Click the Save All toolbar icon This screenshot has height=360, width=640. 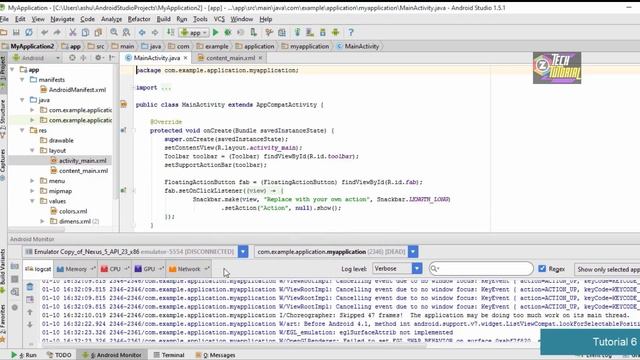(16, 33)
